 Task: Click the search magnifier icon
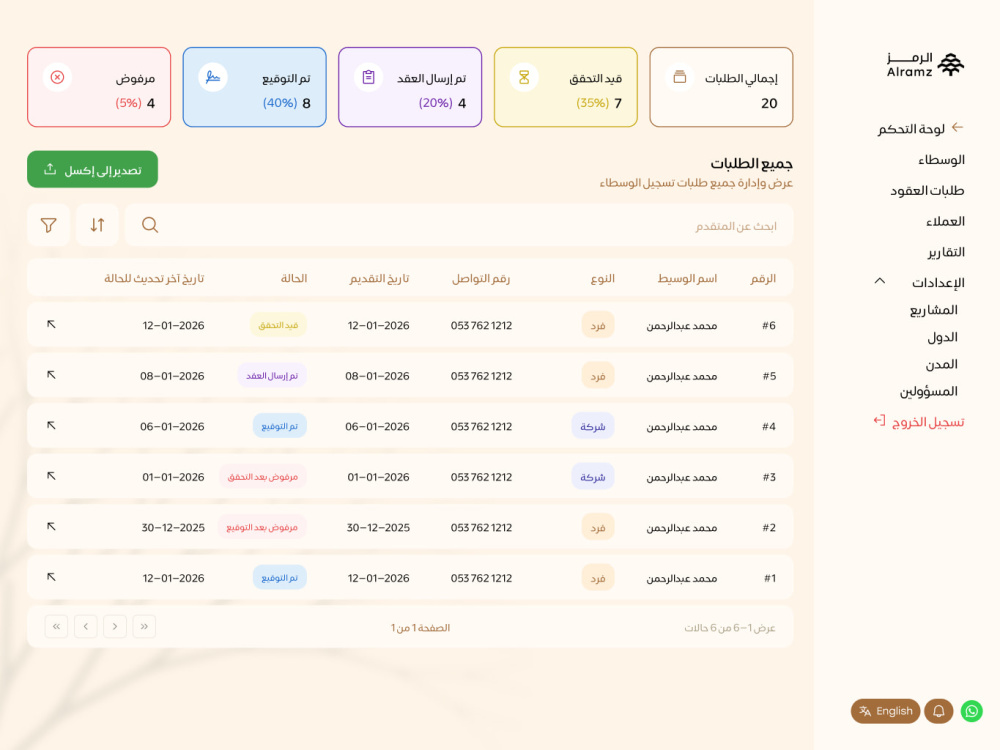[x=150, y=225]
